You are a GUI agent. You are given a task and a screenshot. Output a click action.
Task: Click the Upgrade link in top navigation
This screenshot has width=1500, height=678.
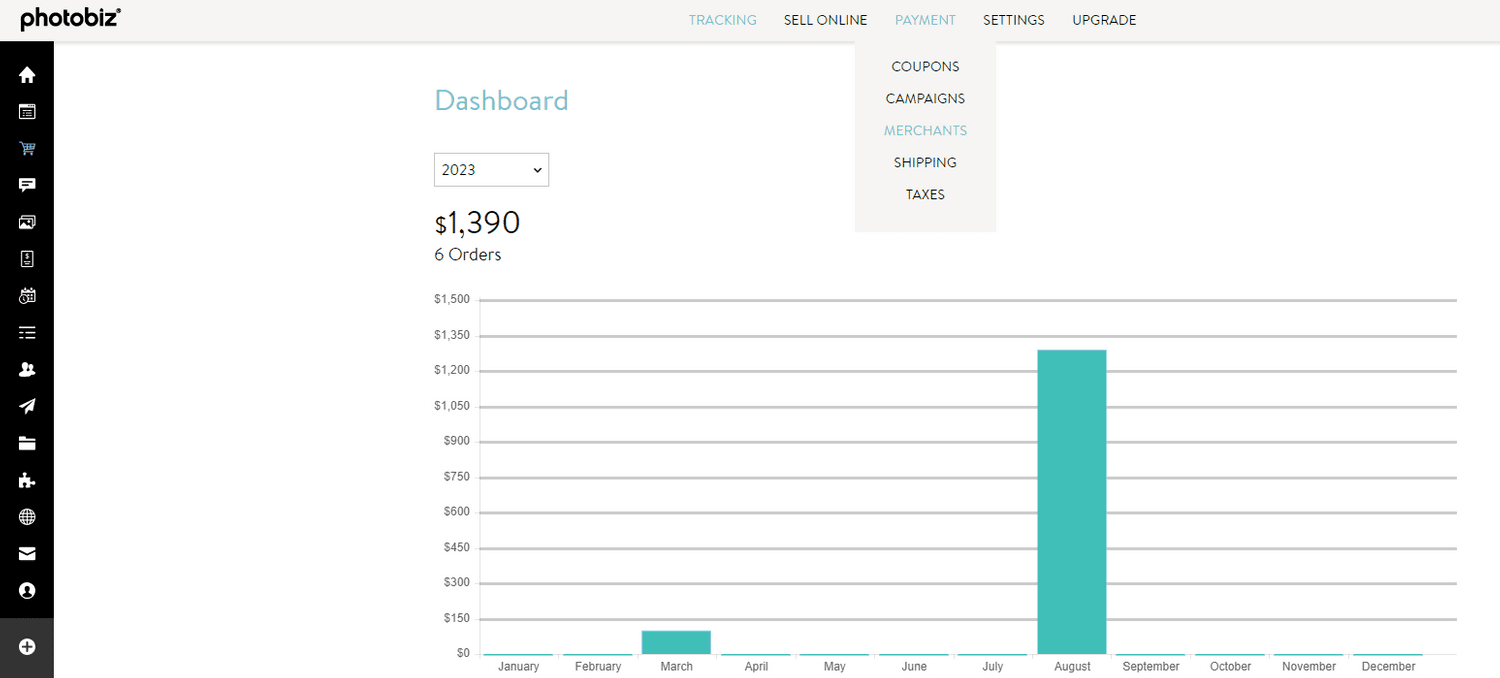click(1104, 20)
